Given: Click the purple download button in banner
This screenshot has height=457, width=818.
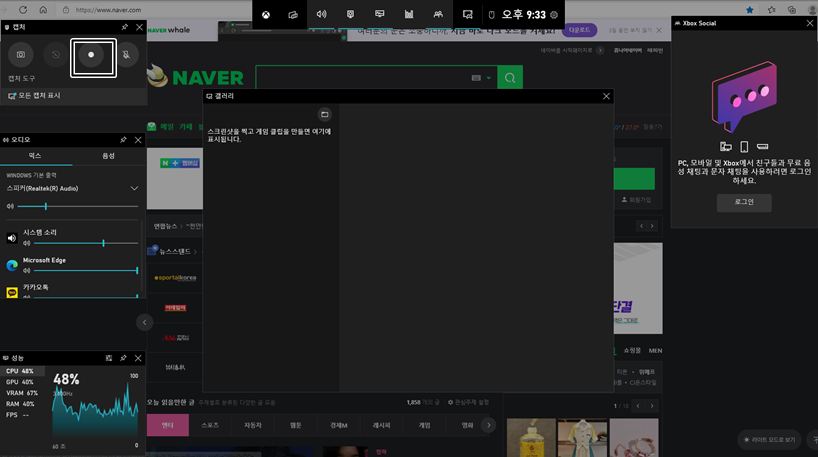Looking at the screenshot, I should pos(580,30).
